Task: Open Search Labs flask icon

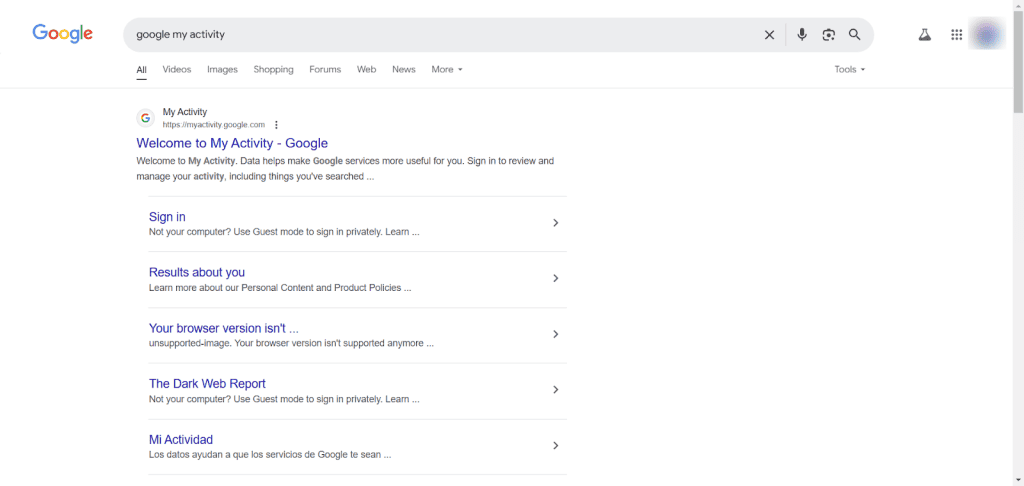Action: point(924,35)
